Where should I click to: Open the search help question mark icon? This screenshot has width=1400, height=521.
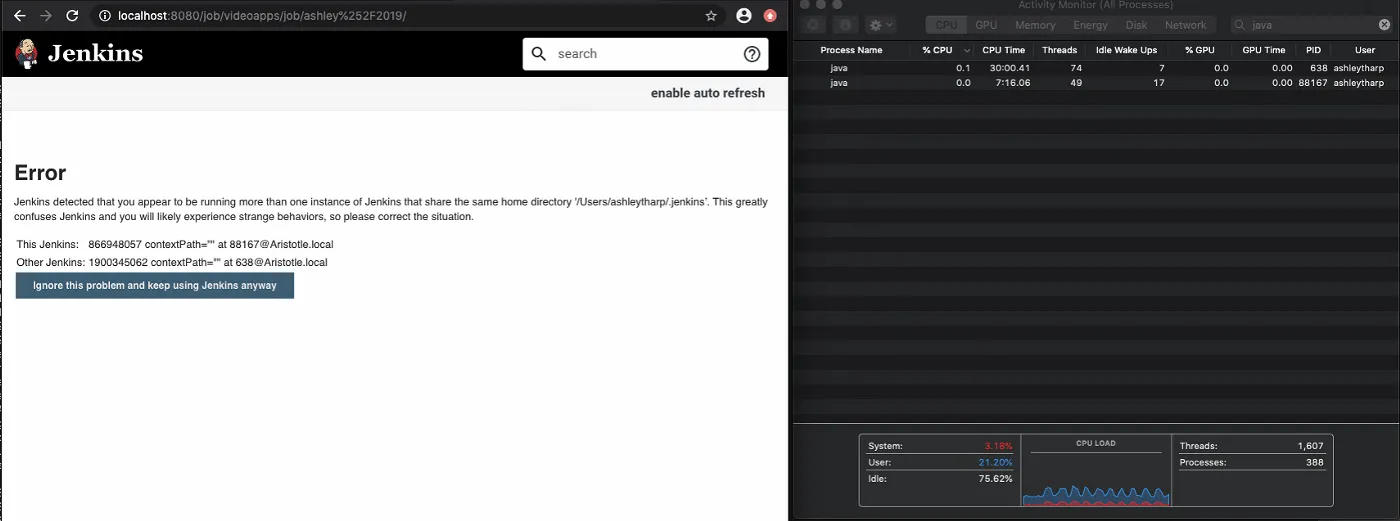pos(752,54)
